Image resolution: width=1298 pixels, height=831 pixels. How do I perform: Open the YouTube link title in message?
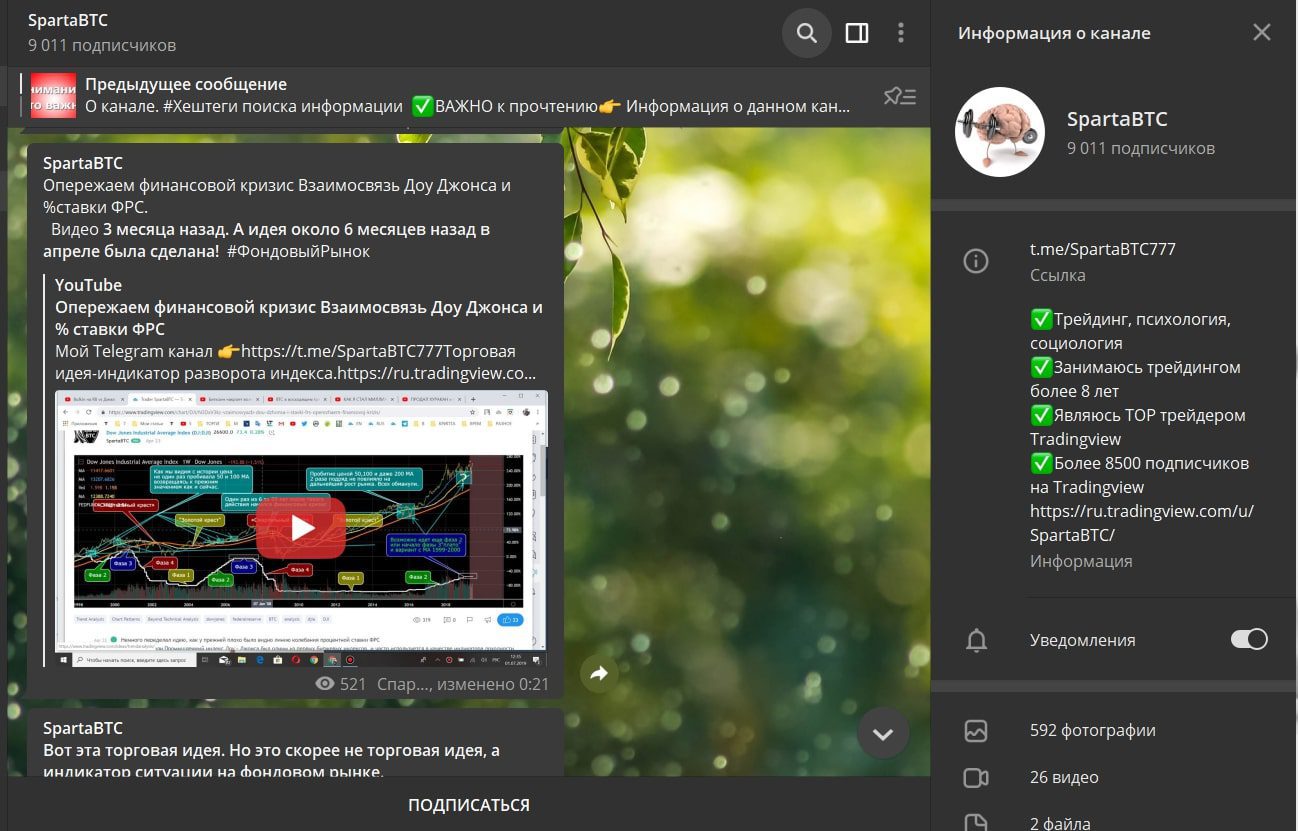(299, 318)
